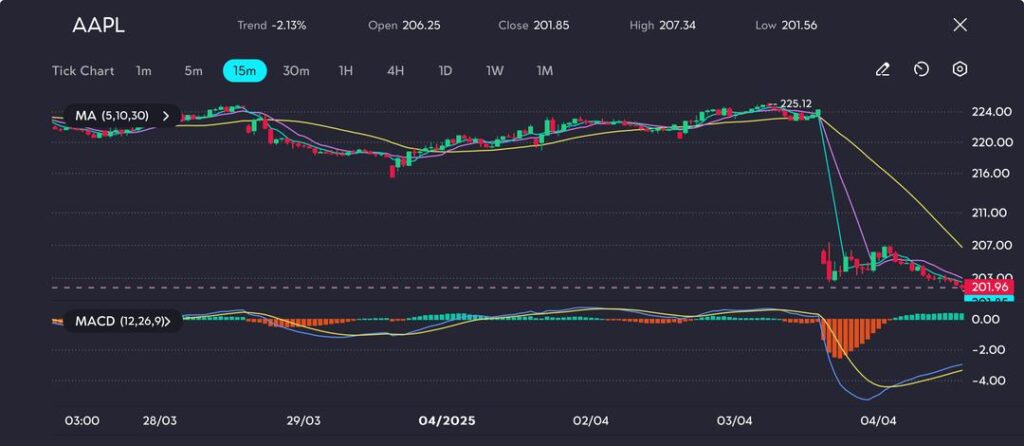Select the 1m timeframe
This screenshot has width=1024, height=446.
click(144, 71)
